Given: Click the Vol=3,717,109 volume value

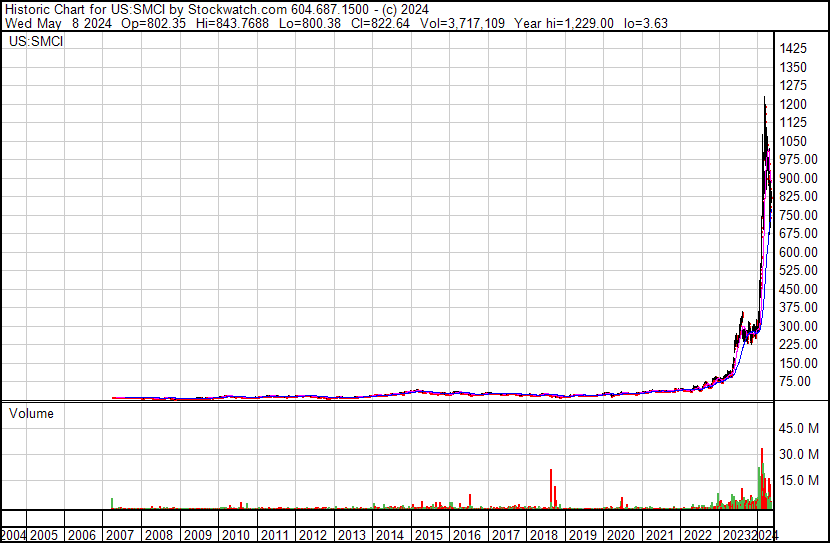Looking at the screenshot, I should click(462, 23).
